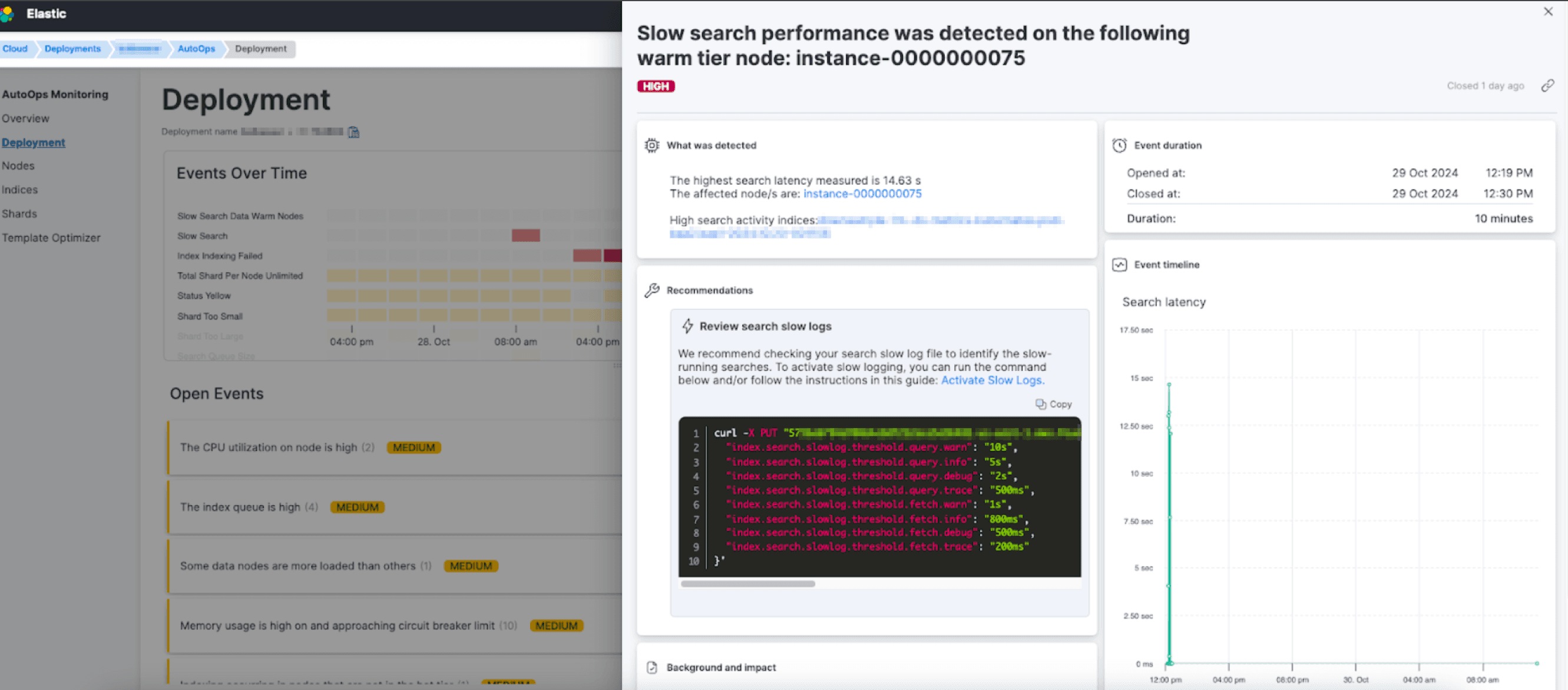This screenshot has height=690, width=1568.
Task: Close the slow search event flyout
Action: point(1548,12)
